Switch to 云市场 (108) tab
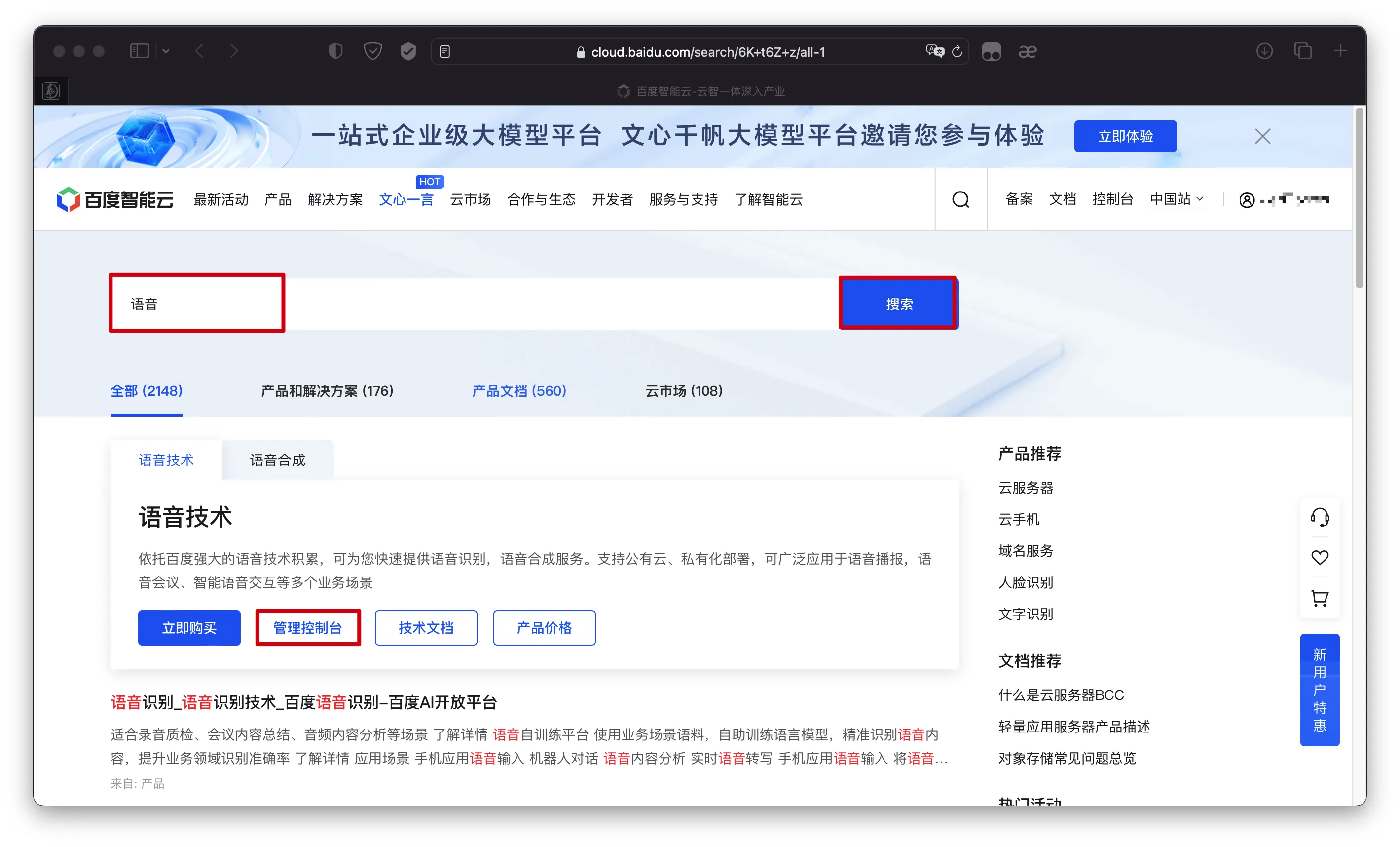 point(684,391)
